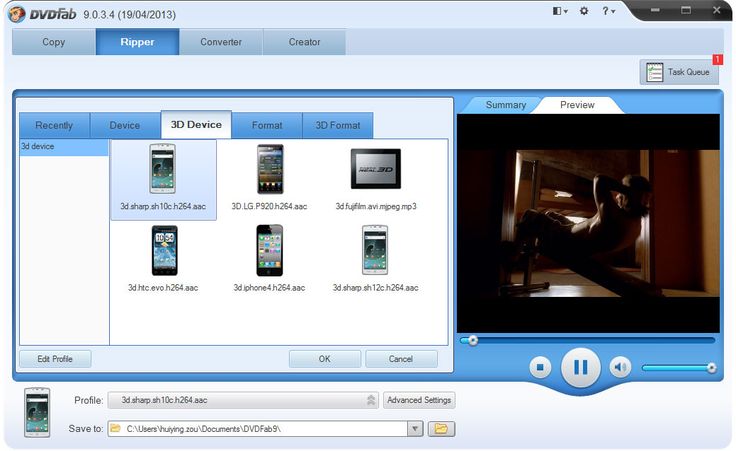736x451 pixels.
Task: Open Advanced Settings
Action: point(419,400)
